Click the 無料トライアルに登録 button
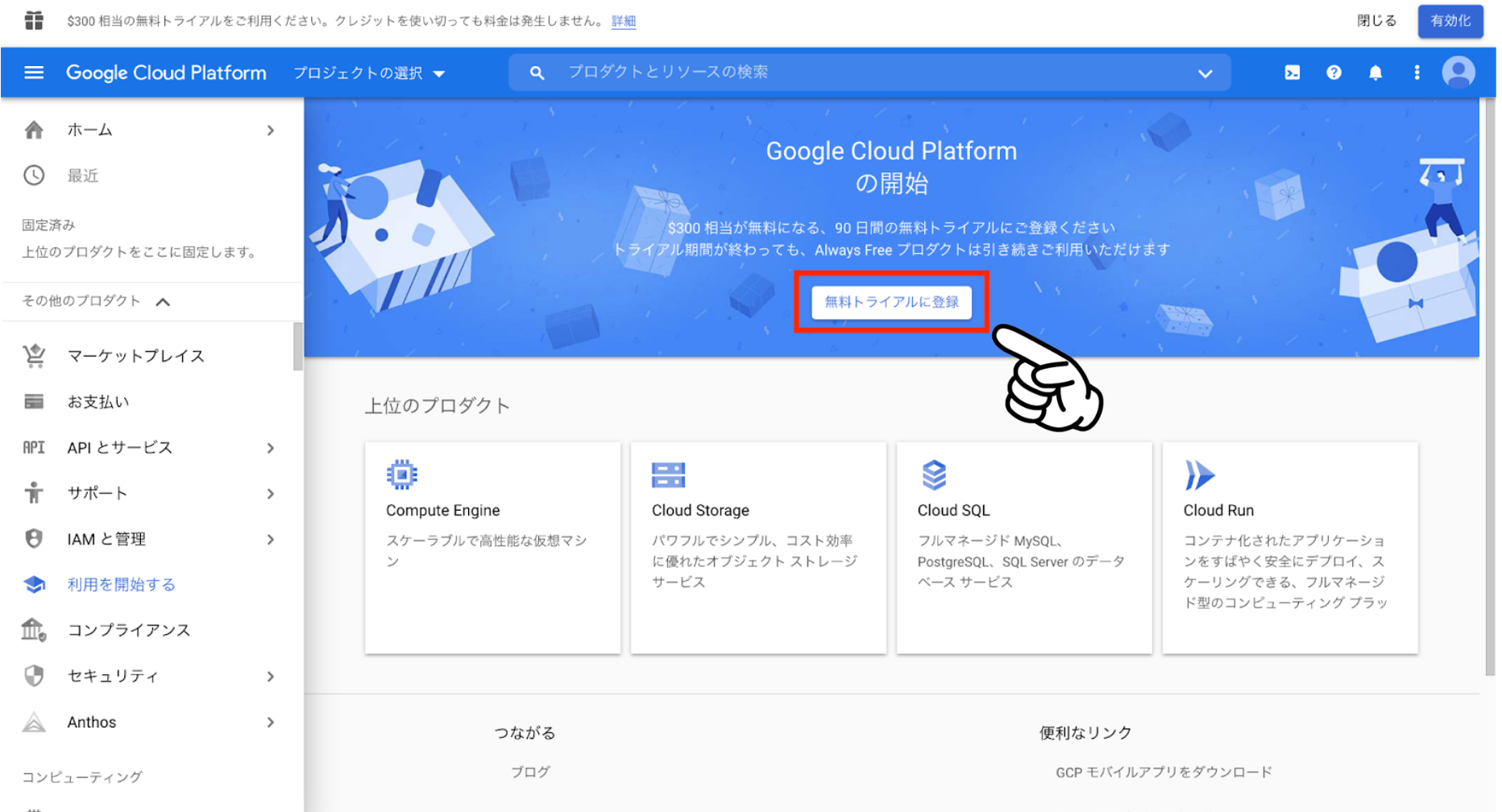 891,302
